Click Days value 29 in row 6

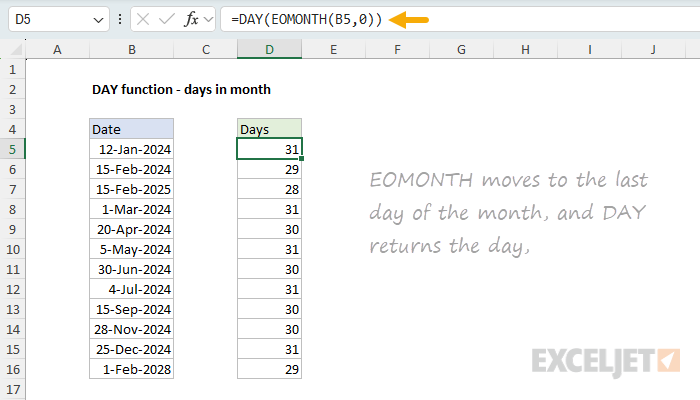click(270, 170)
